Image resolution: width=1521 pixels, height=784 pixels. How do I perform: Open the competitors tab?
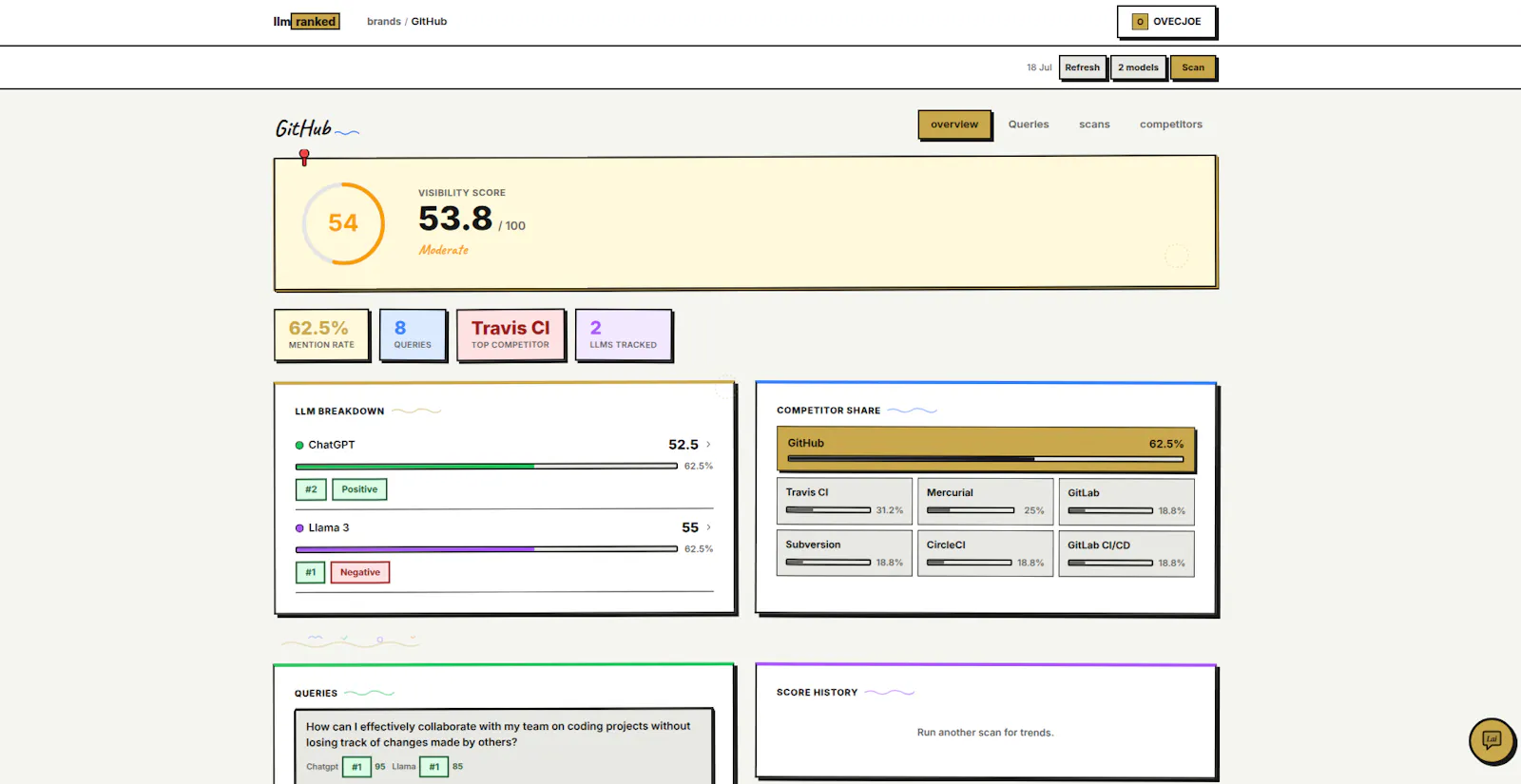1171,124
